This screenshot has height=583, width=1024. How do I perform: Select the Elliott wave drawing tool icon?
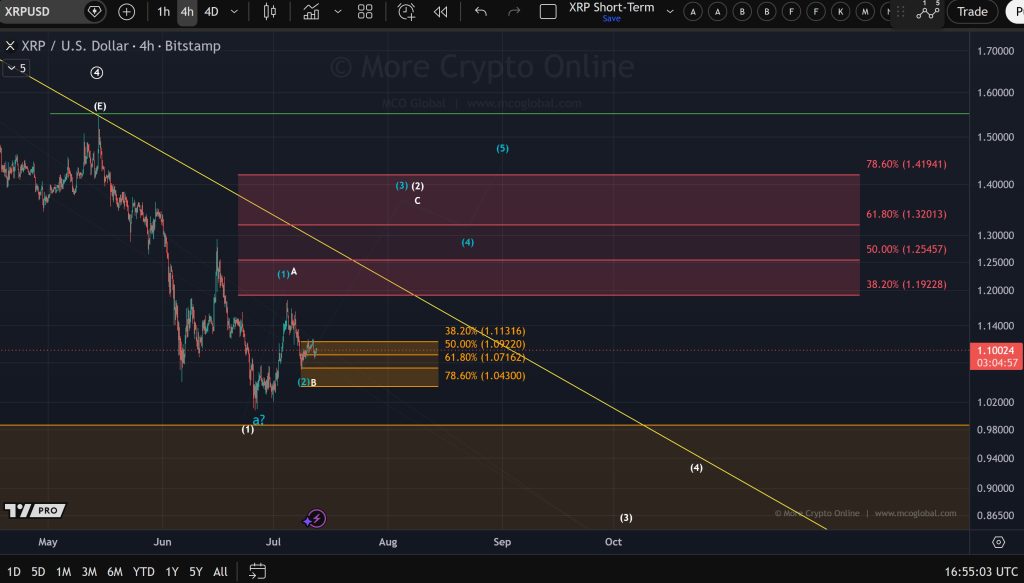[x=928, y=10]
